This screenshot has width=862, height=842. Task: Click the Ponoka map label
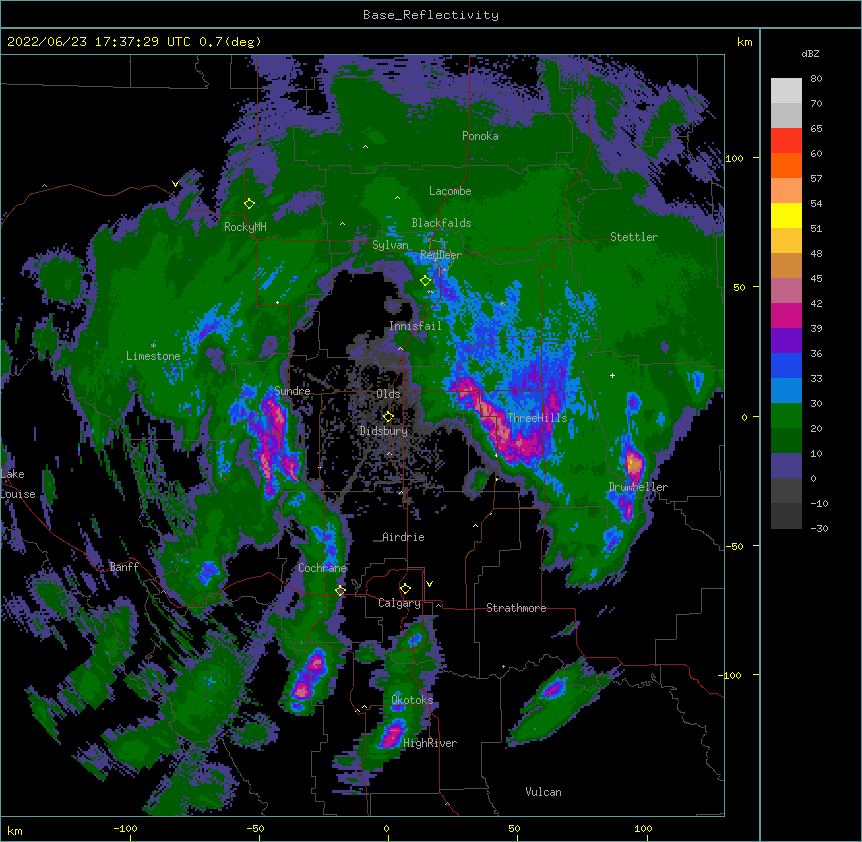pyautogui.click(x=480, y=136)
